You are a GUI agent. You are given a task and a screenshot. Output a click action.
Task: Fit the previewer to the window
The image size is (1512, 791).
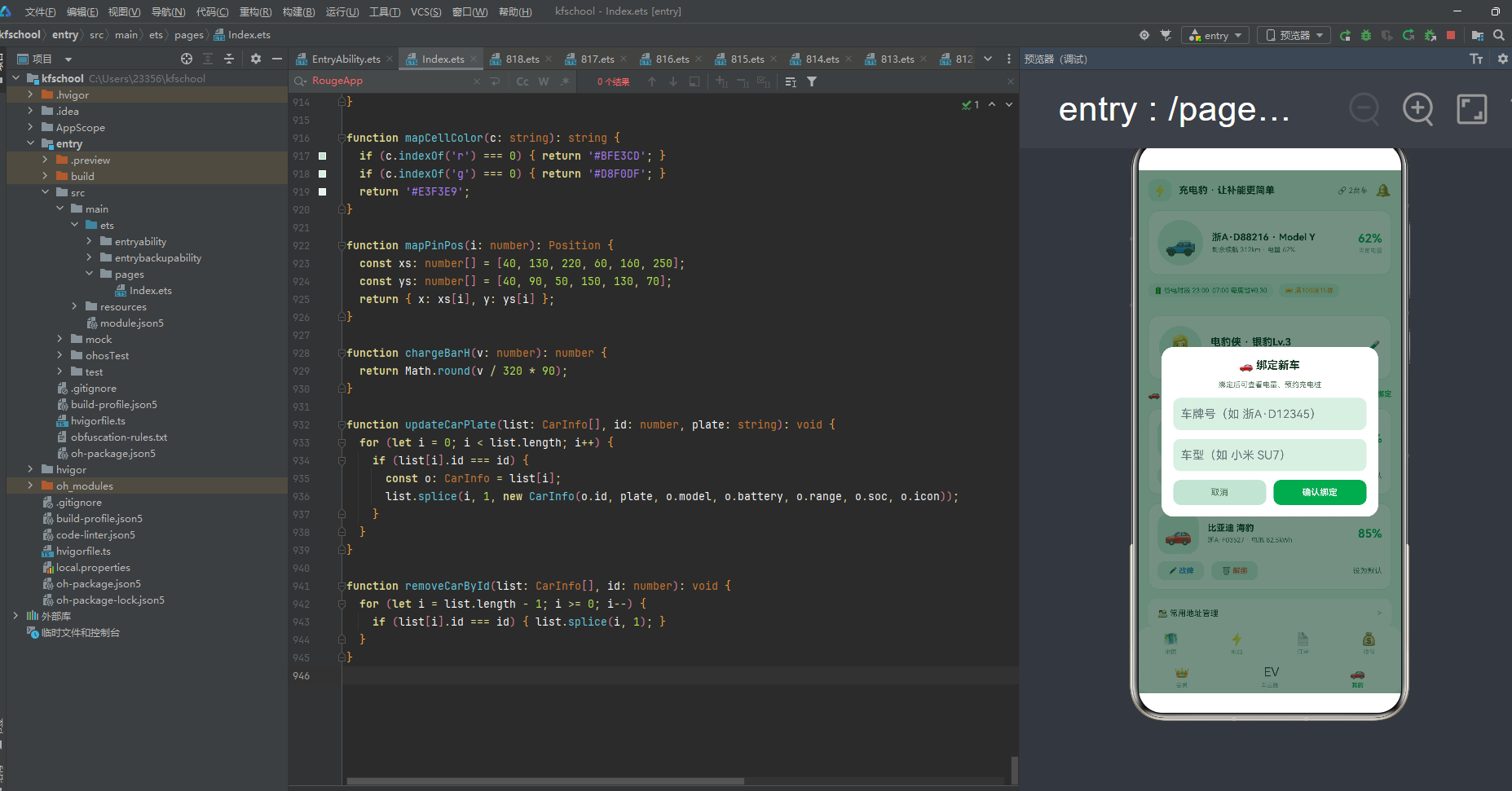1472,109
